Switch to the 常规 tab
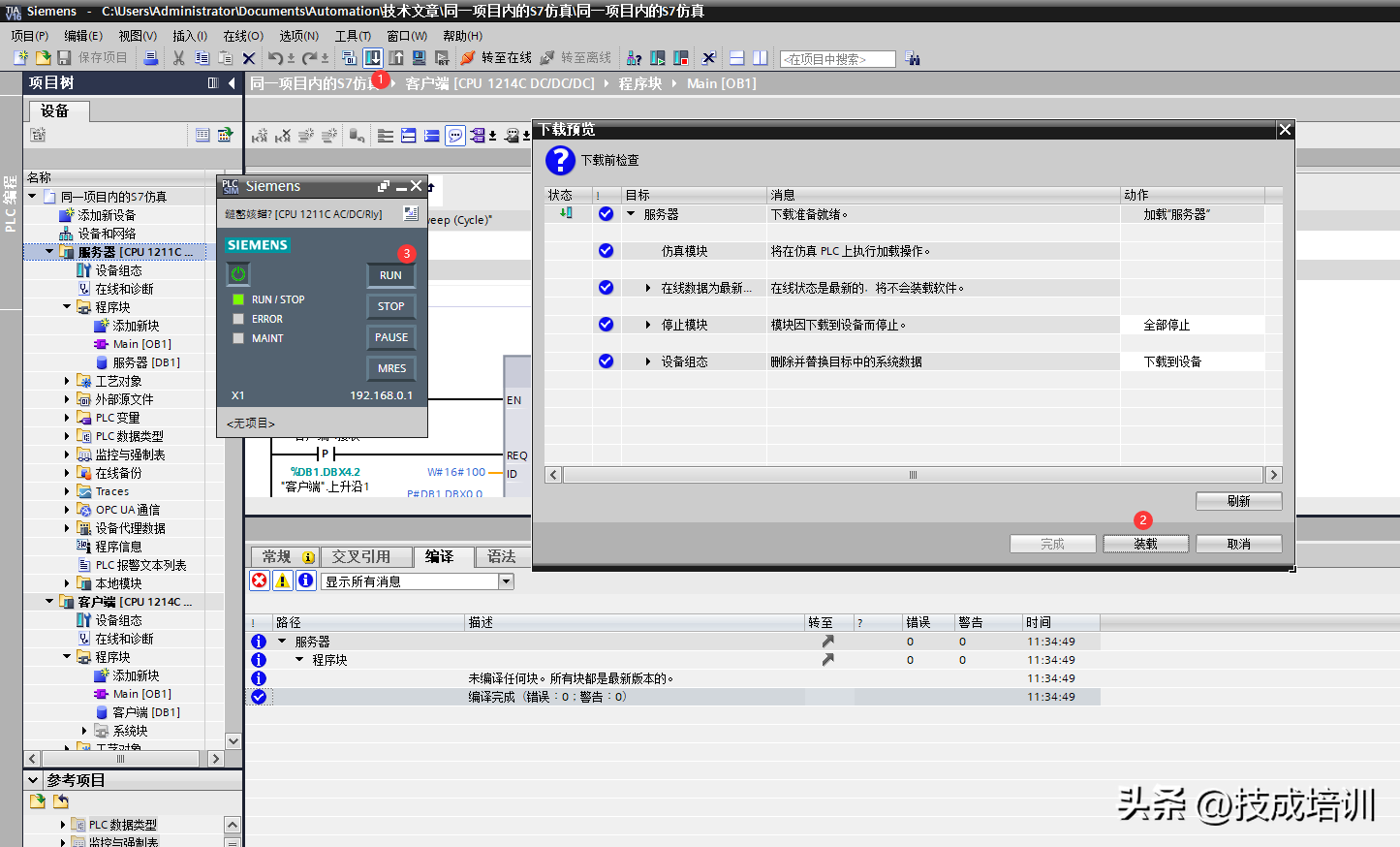 [x=285, y=557]
